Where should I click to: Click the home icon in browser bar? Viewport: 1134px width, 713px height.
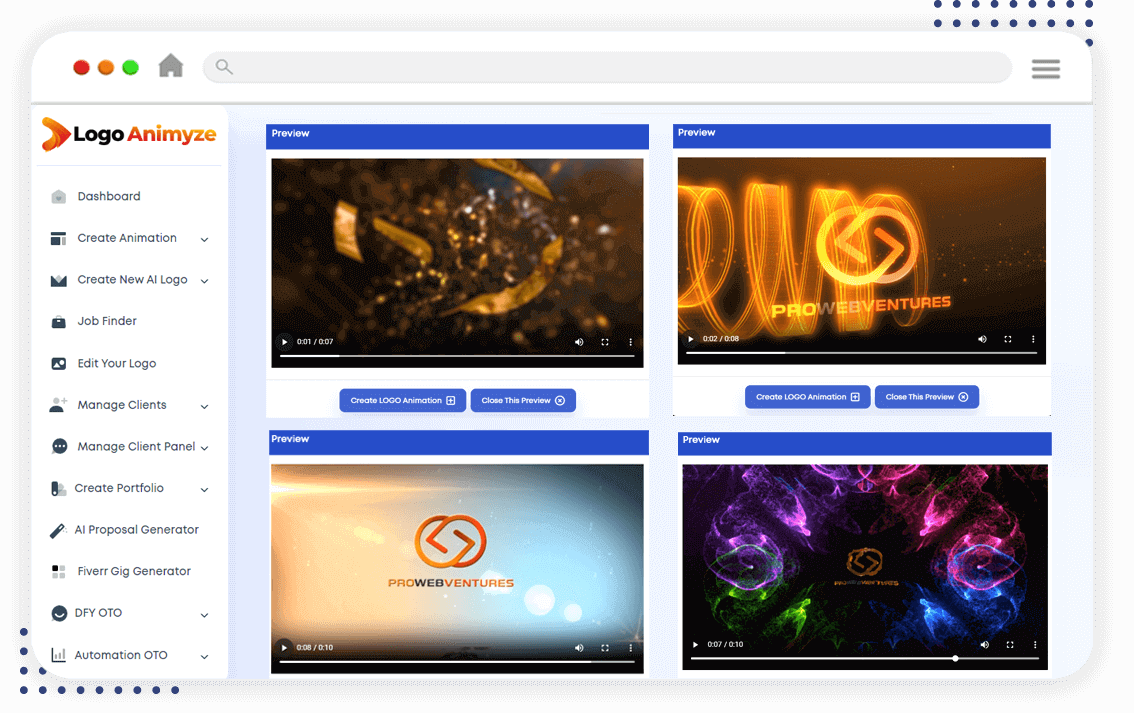pyautogui.click(x=171, y=67)
